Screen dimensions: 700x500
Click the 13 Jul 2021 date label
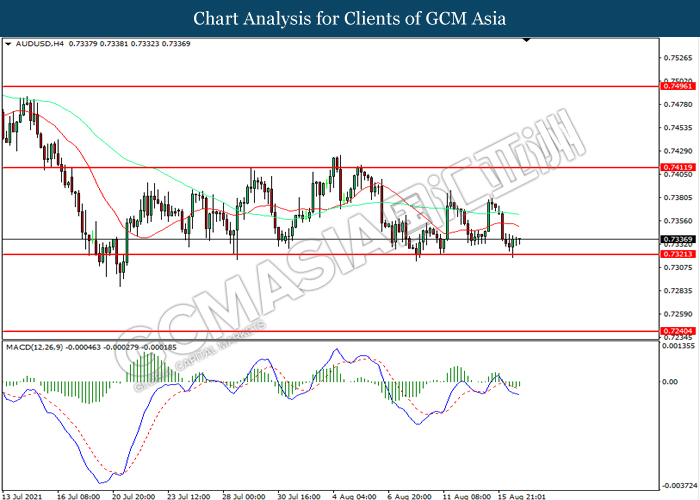(22, 496)
